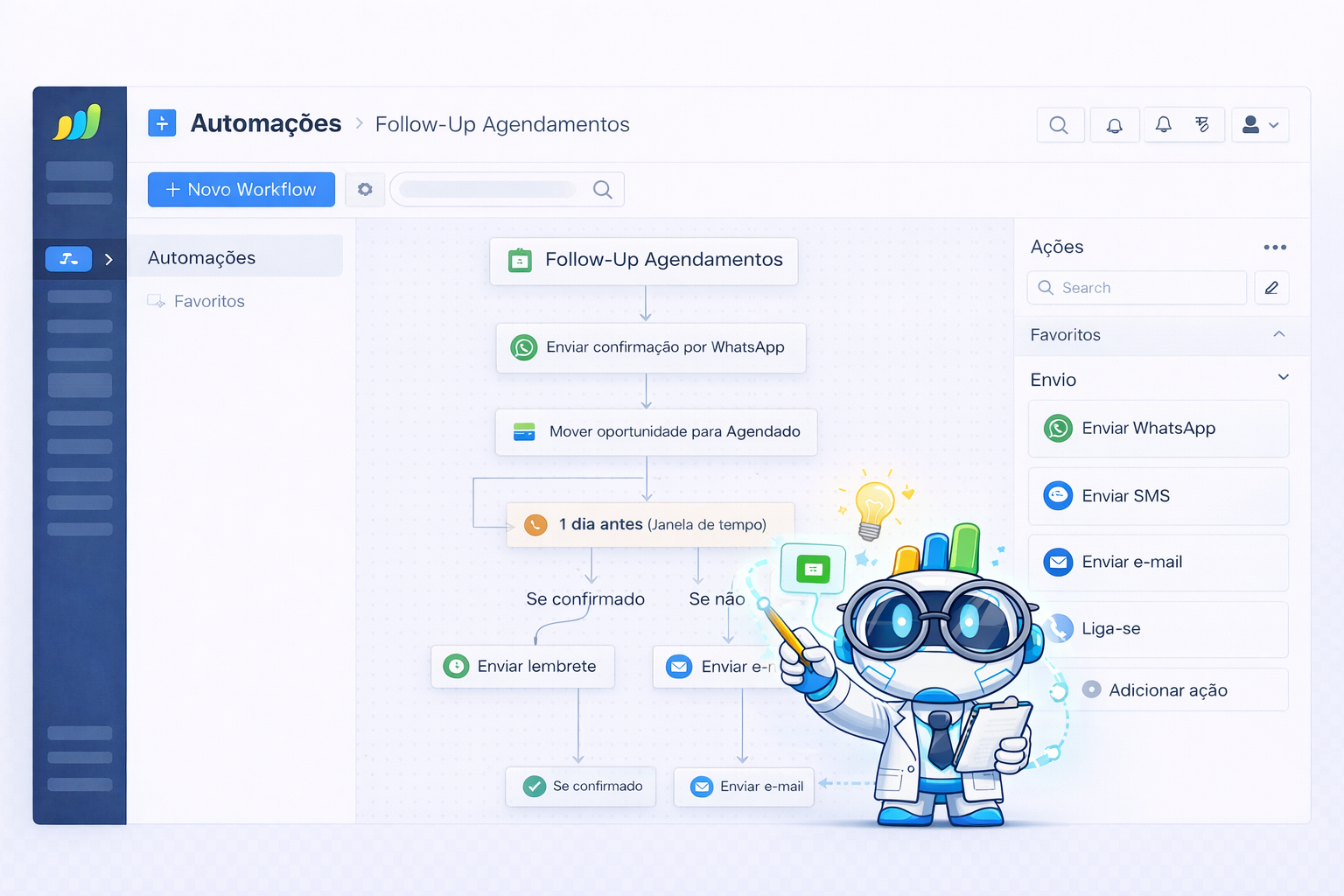
Task: Open search from the top-bar magnifier icon
Action: [x=1060, y=124]
